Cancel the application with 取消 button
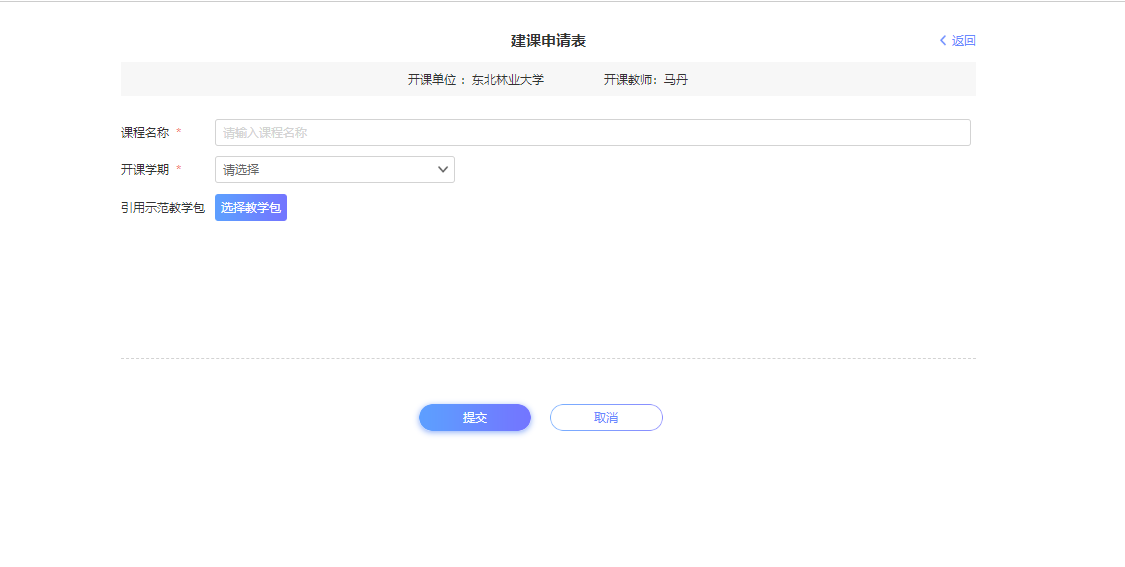The height and width of the screenshot is (567, 1125). [x=606, y=418]
